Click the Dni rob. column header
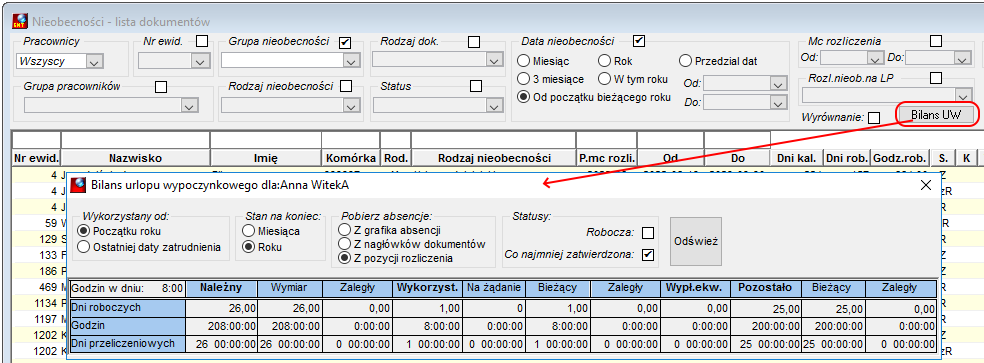 847,158
